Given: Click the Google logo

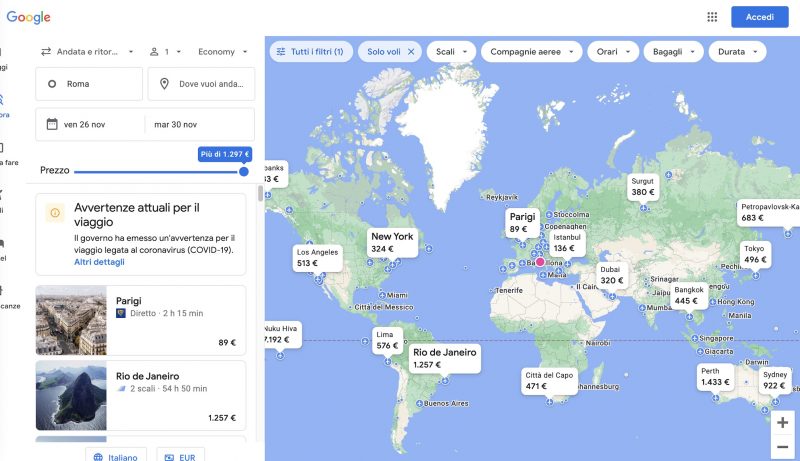Looking at the screenshot, I should [28, 17].
